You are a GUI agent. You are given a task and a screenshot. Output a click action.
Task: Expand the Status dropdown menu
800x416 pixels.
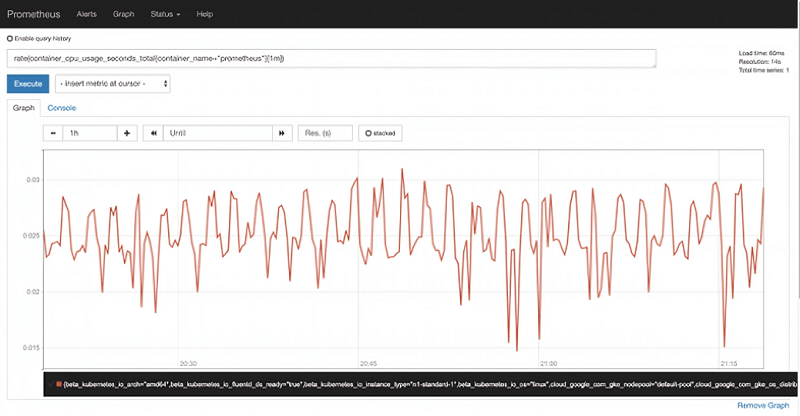point(165,14)
